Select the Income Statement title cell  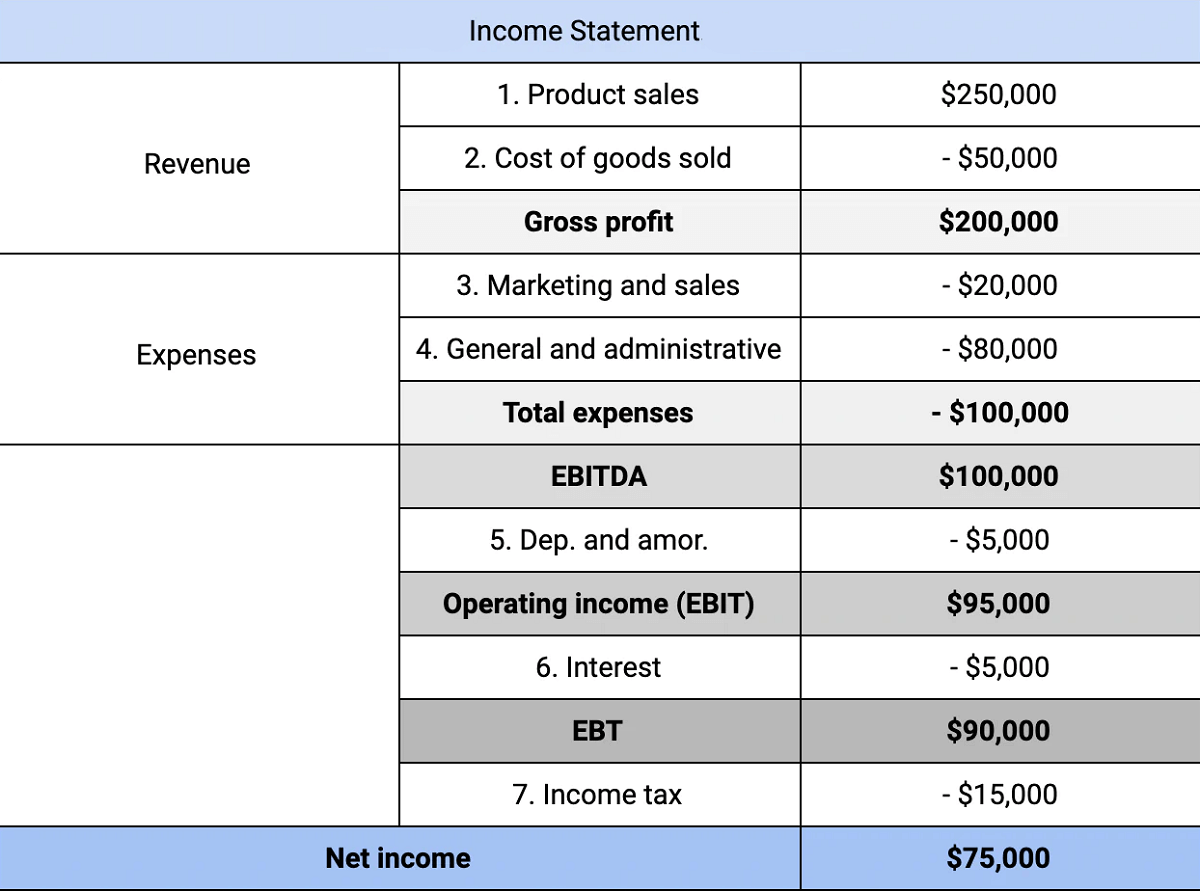click(600, 31)
